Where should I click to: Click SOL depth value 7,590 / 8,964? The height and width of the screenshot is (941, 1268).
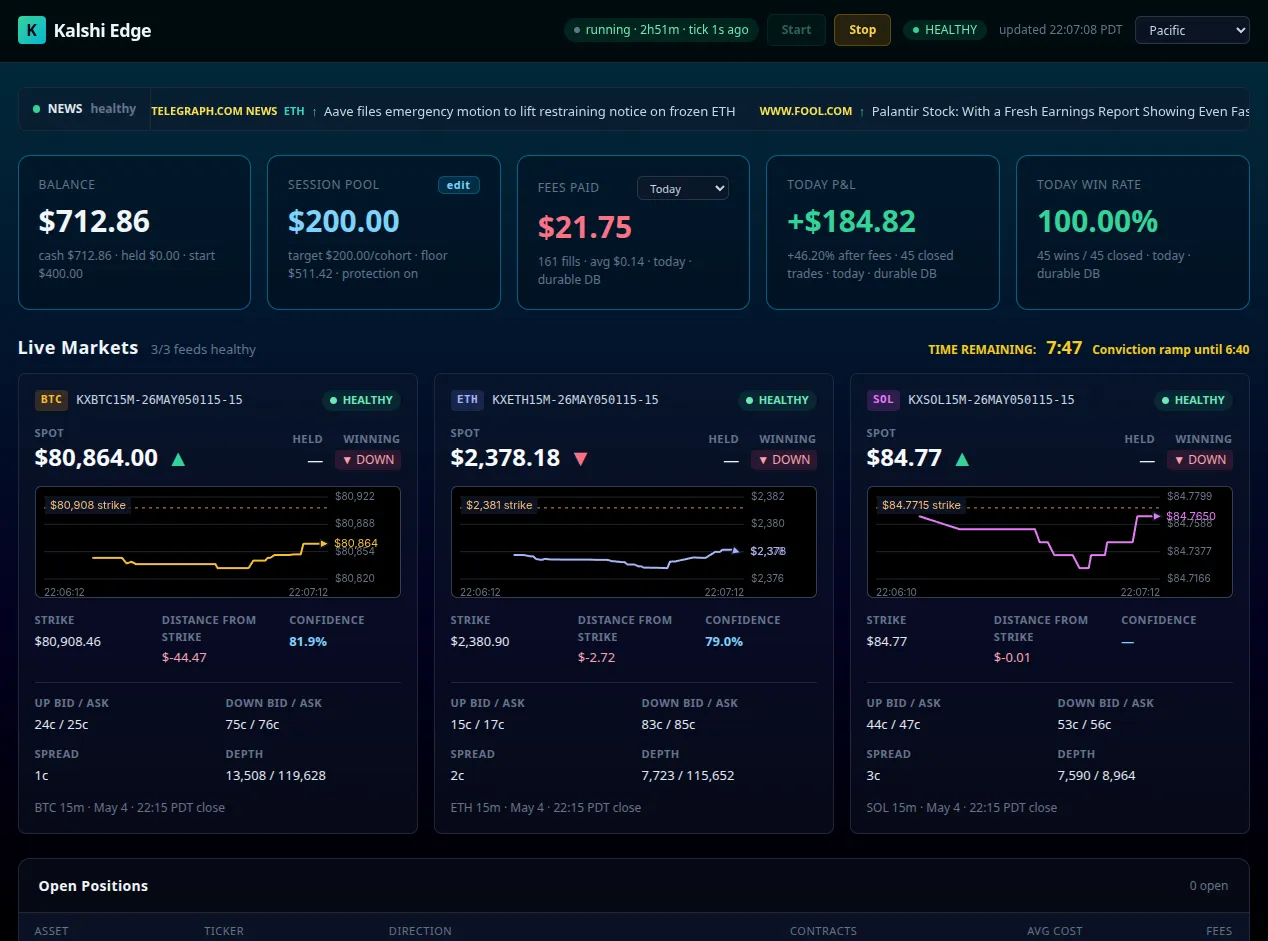pyautogui.click(x=1097, y=775)
